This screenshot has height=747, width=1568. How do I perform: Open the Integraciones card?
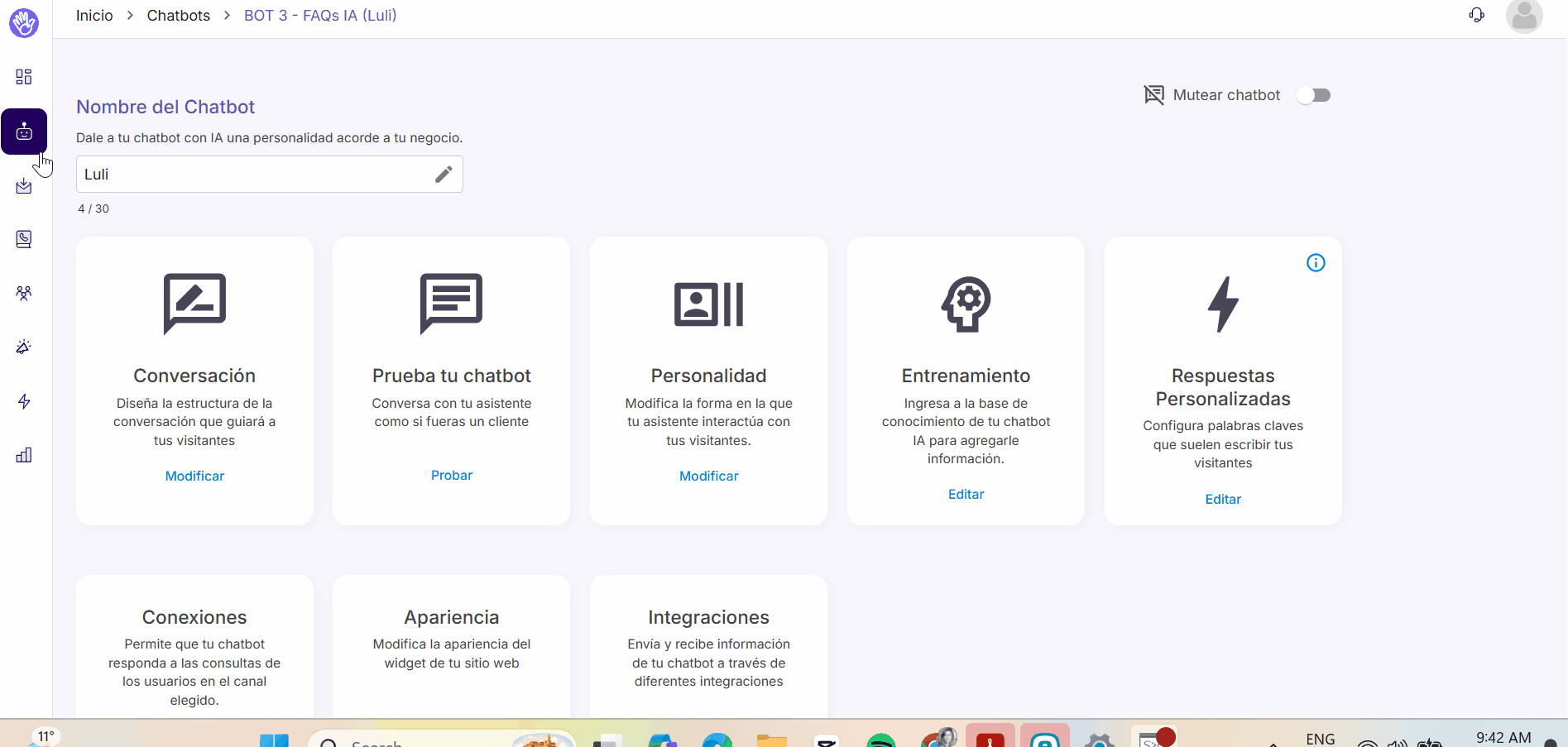709,647
